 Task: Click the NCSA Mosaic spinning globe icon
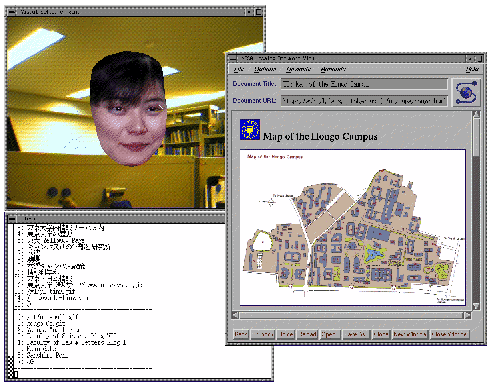(466, 92)
